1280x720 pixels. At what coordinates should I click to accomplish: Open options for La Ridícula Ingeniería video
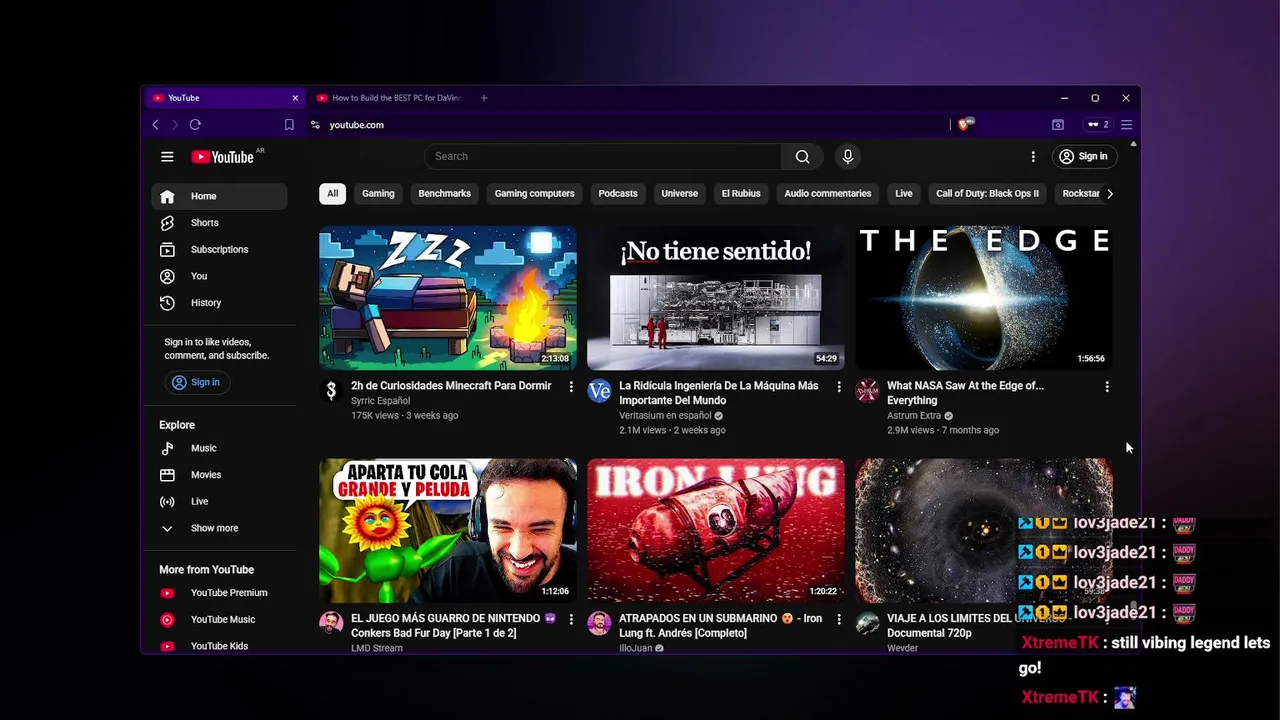tap(839, 386)
